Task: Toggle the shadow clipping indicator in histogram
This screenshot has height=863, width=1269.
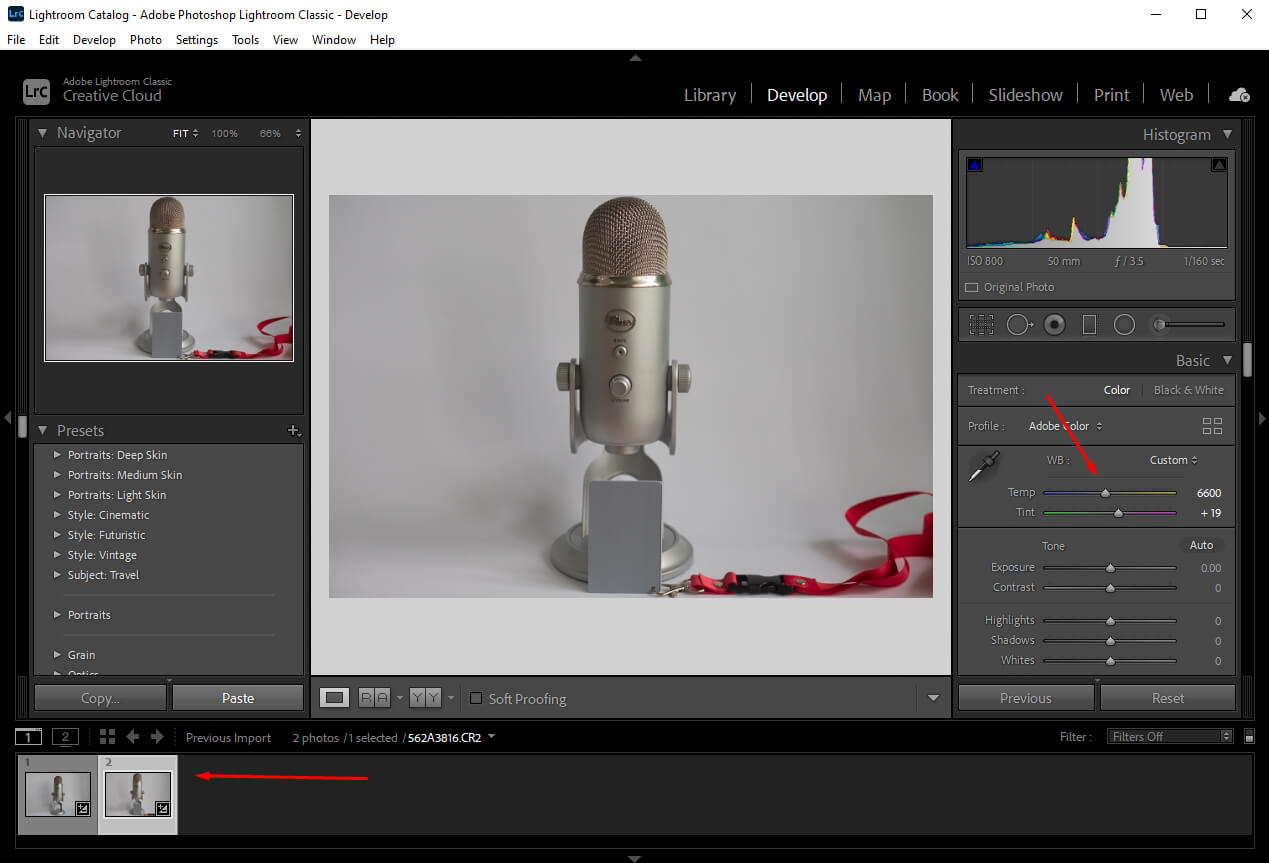Action: coord(975,165)
